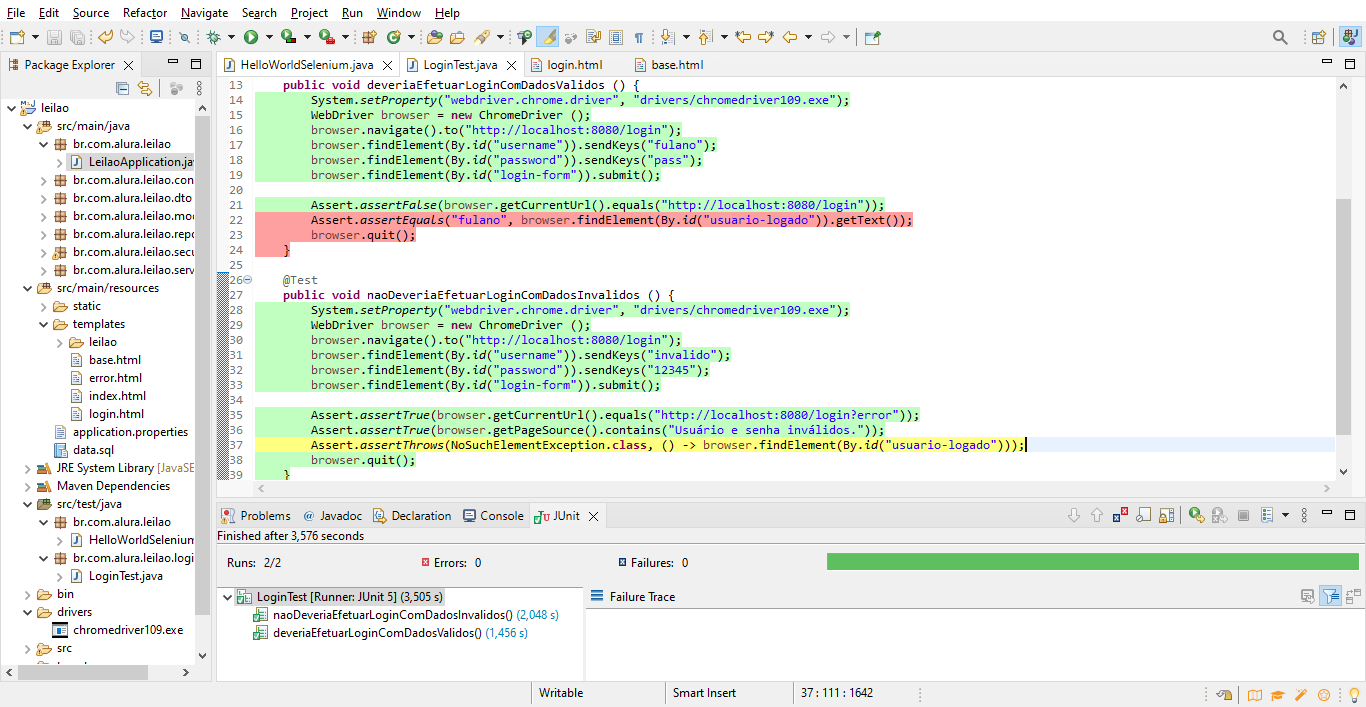The height and width of the screenshot is (707, 1366).
Task: Click the Rerun Test icon in JUnit
Action: click(1195, 516)
